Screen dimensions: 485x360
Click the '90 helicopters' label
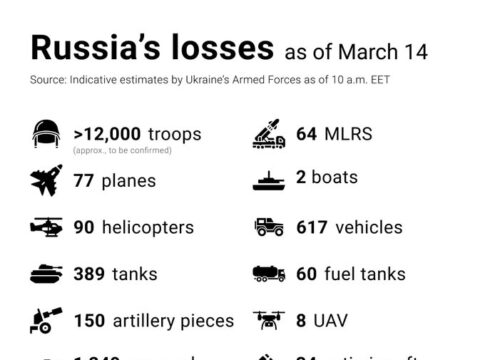(x=134, y=228)
